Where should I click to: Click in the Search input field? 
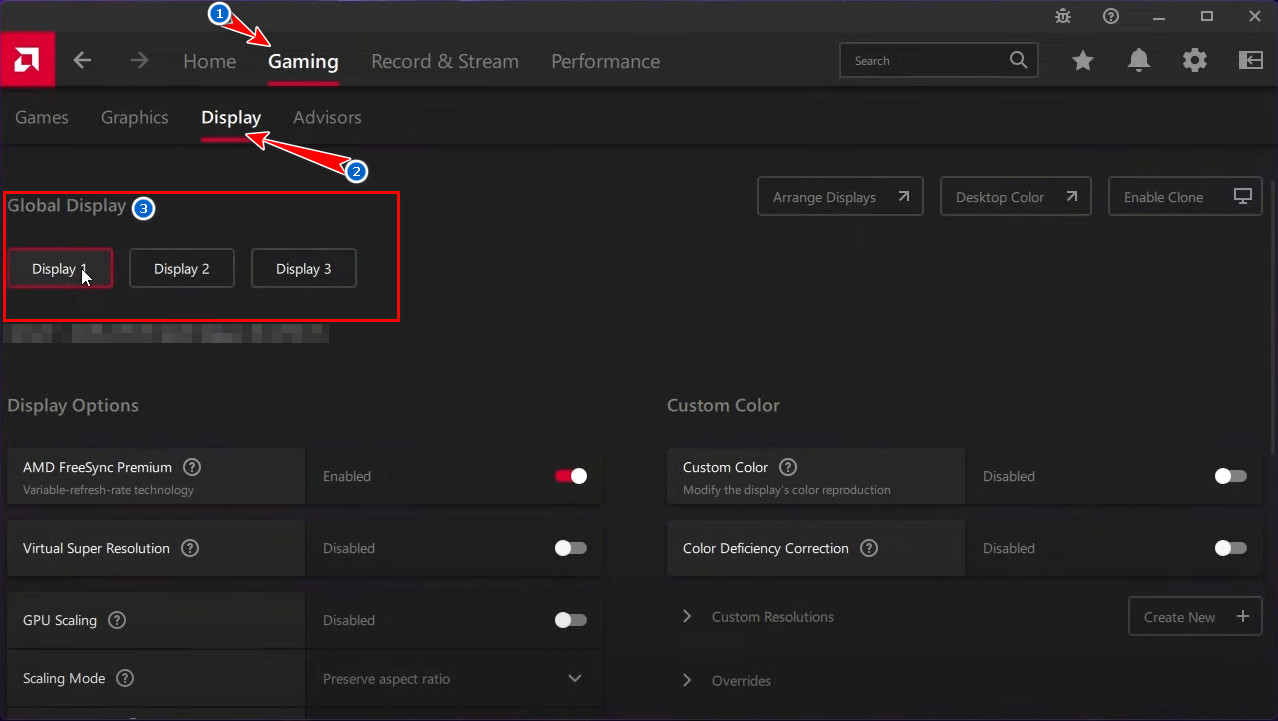tap(925, 61)
